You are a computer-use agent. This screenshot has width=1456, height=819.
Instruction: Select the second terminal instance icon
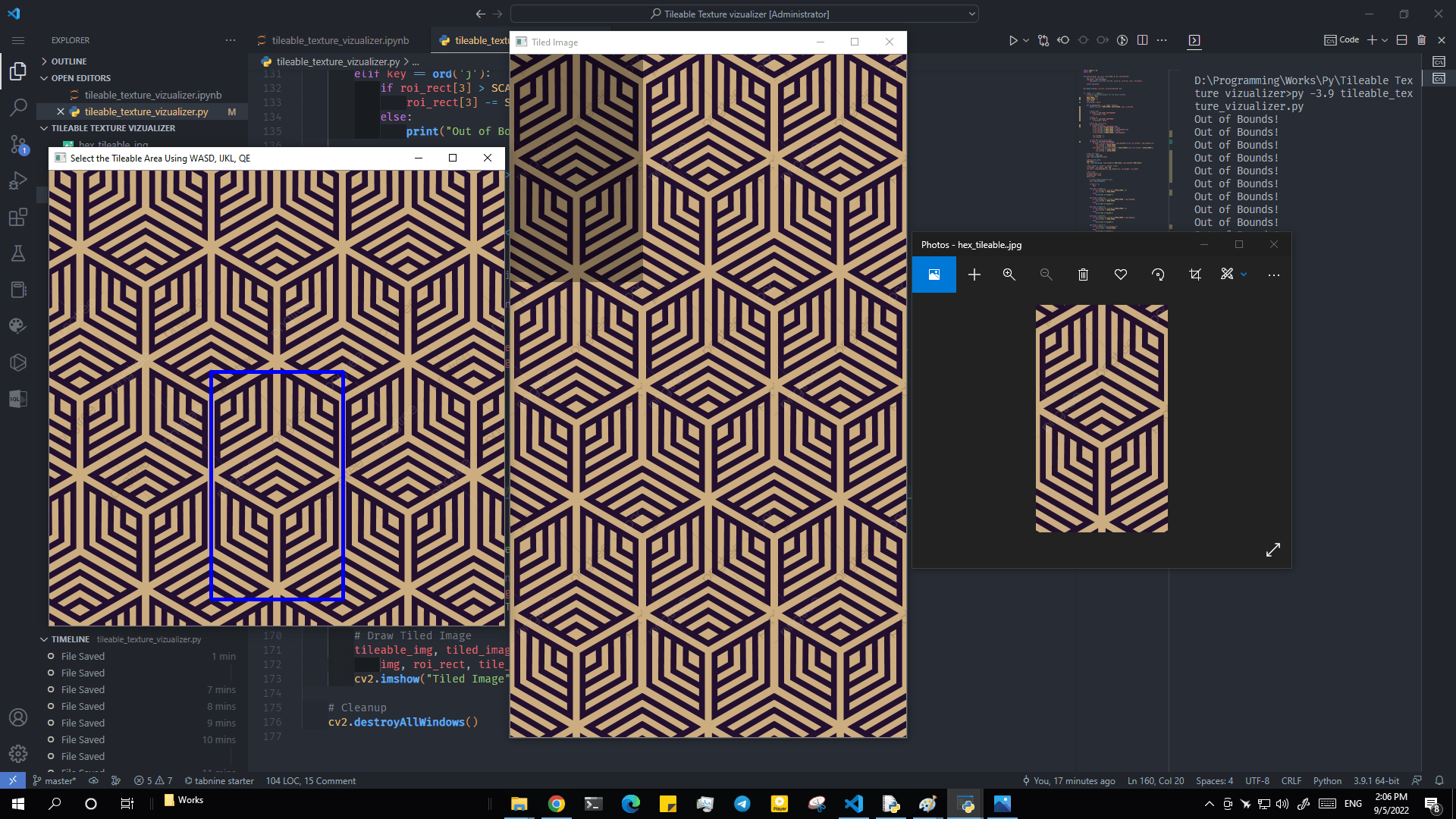[x=1439, y=78]
